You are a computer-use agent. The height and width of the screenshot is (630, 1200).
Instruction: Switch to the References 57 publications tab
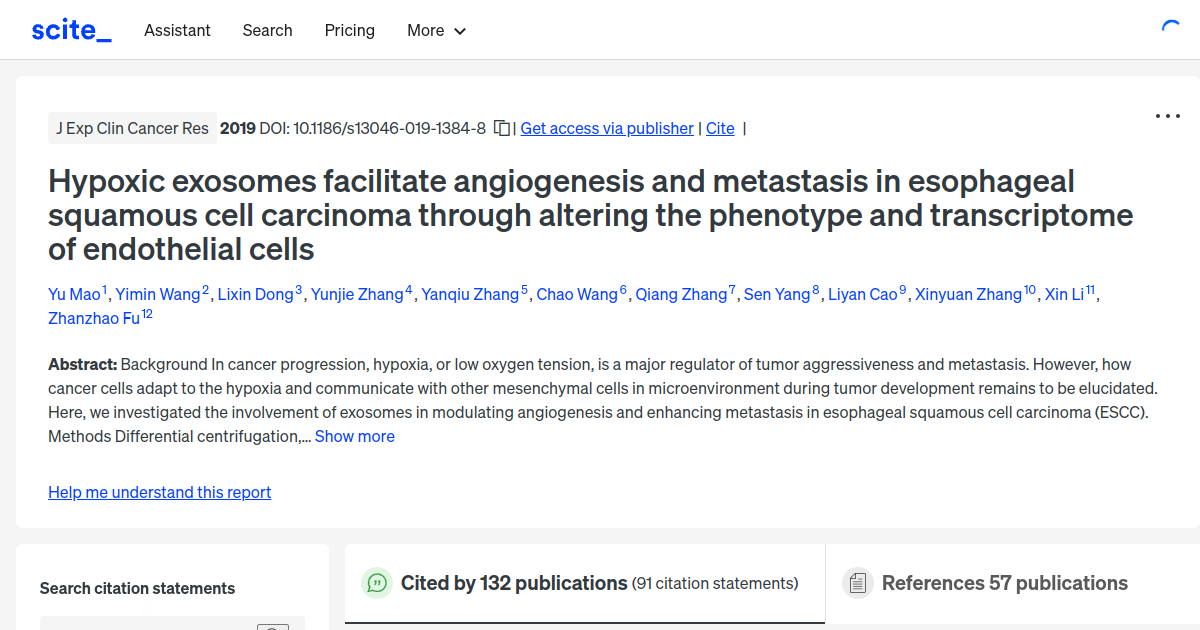point(1004,583)
